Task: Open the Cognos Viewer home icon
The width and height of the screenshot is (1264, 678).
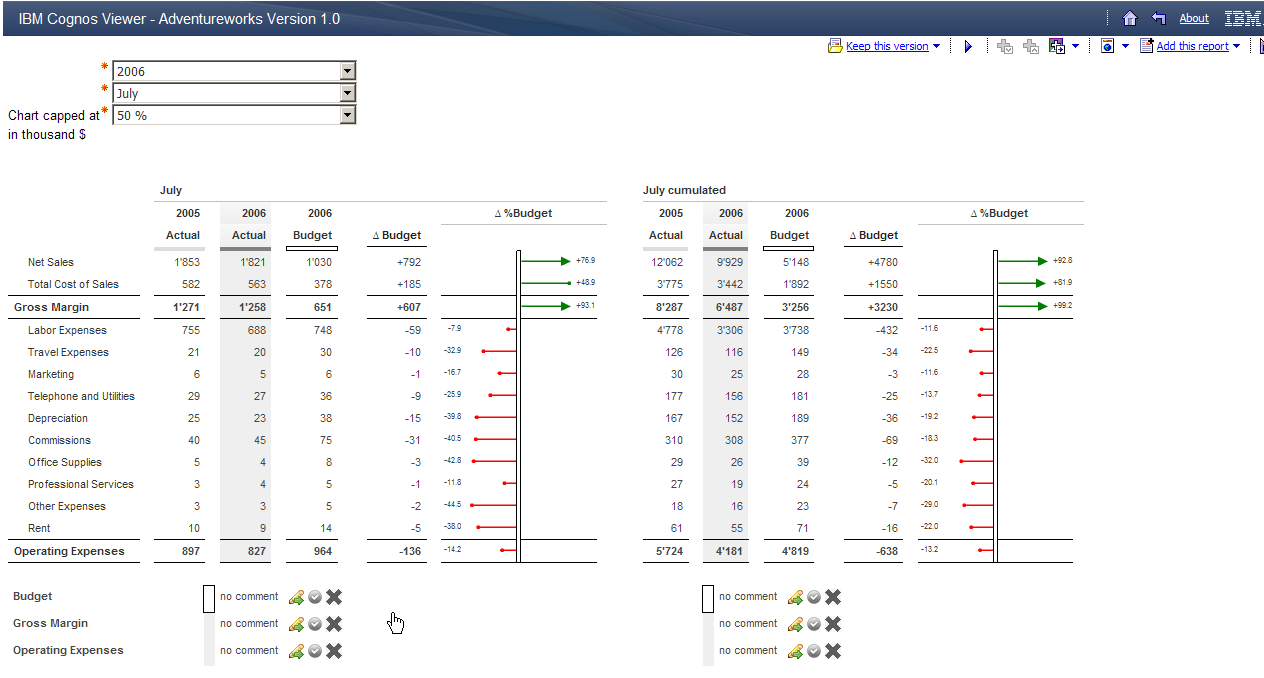Action: tap(1131, 17)
